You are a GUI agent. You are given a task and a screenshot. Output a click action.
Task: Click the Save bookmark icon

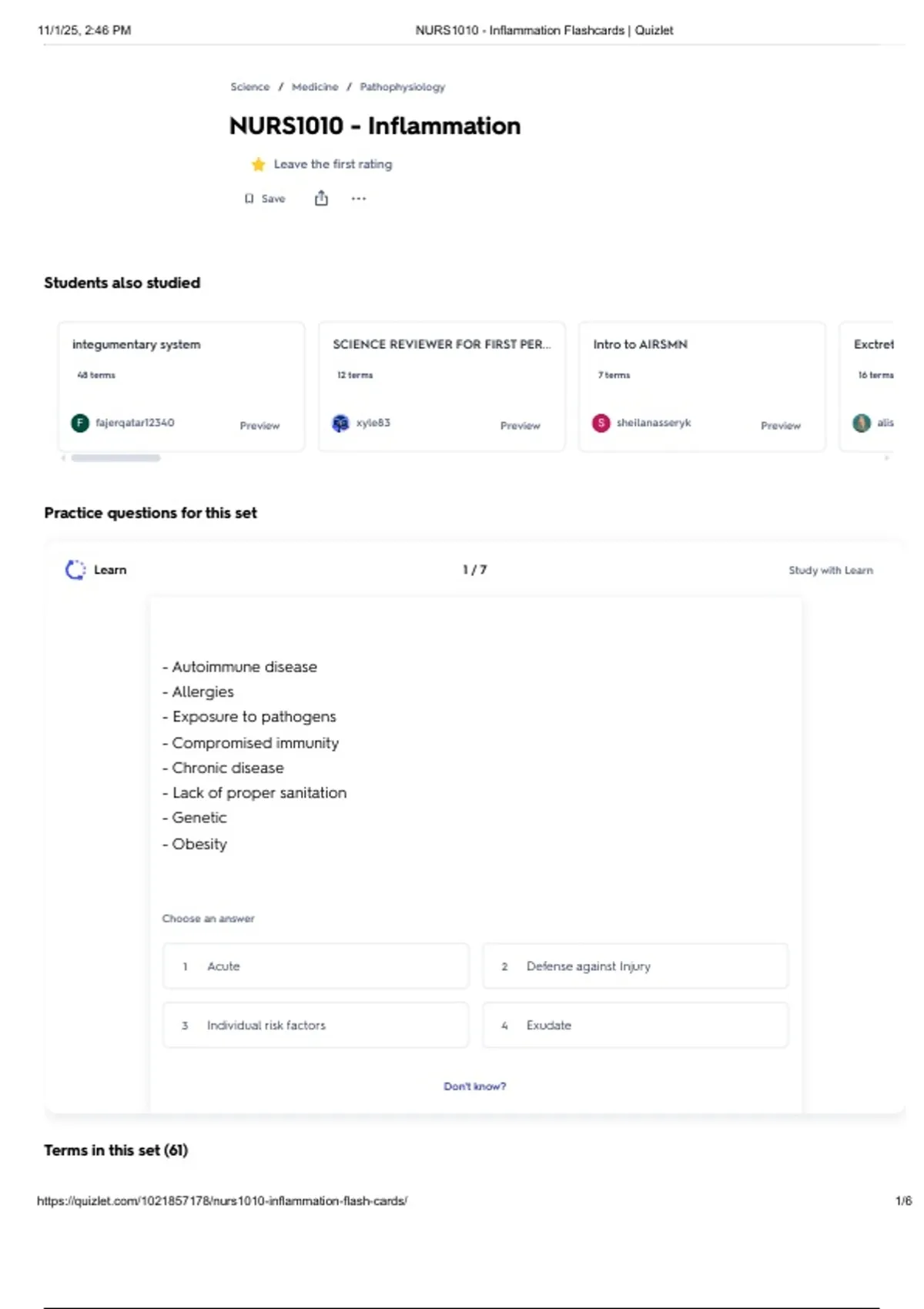[249, 199]
